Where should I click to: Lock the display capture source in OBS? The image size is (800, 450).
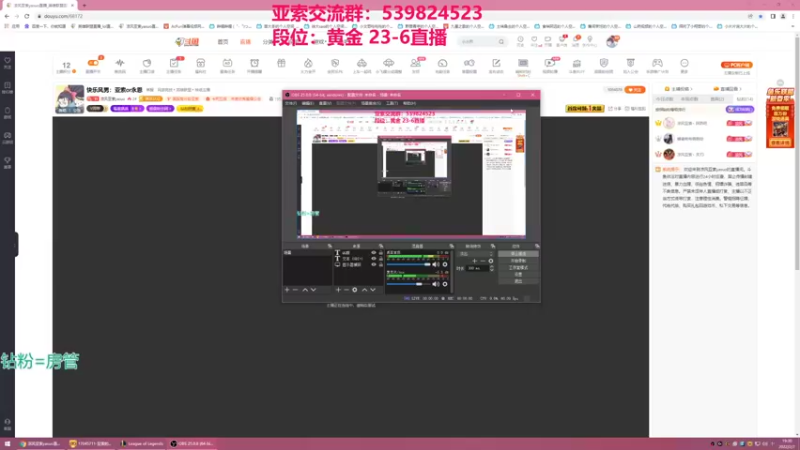[381, 265]
